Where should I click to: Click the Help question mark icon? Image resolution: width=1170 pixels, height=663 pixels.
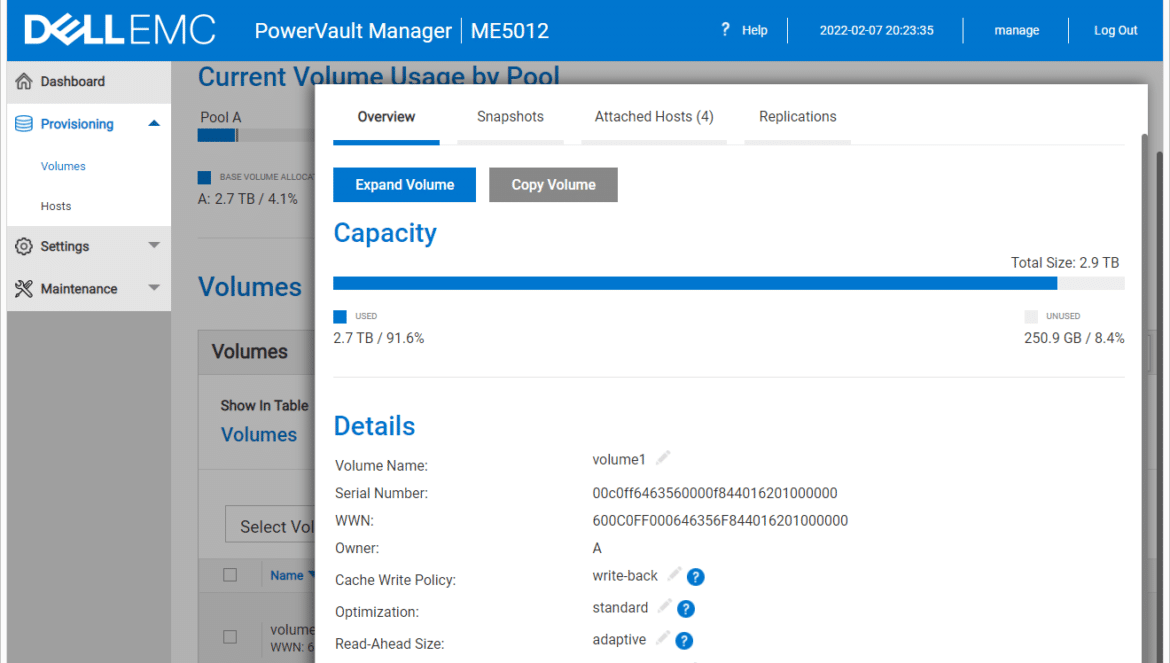pyautogui.click(x=725, y=30)
